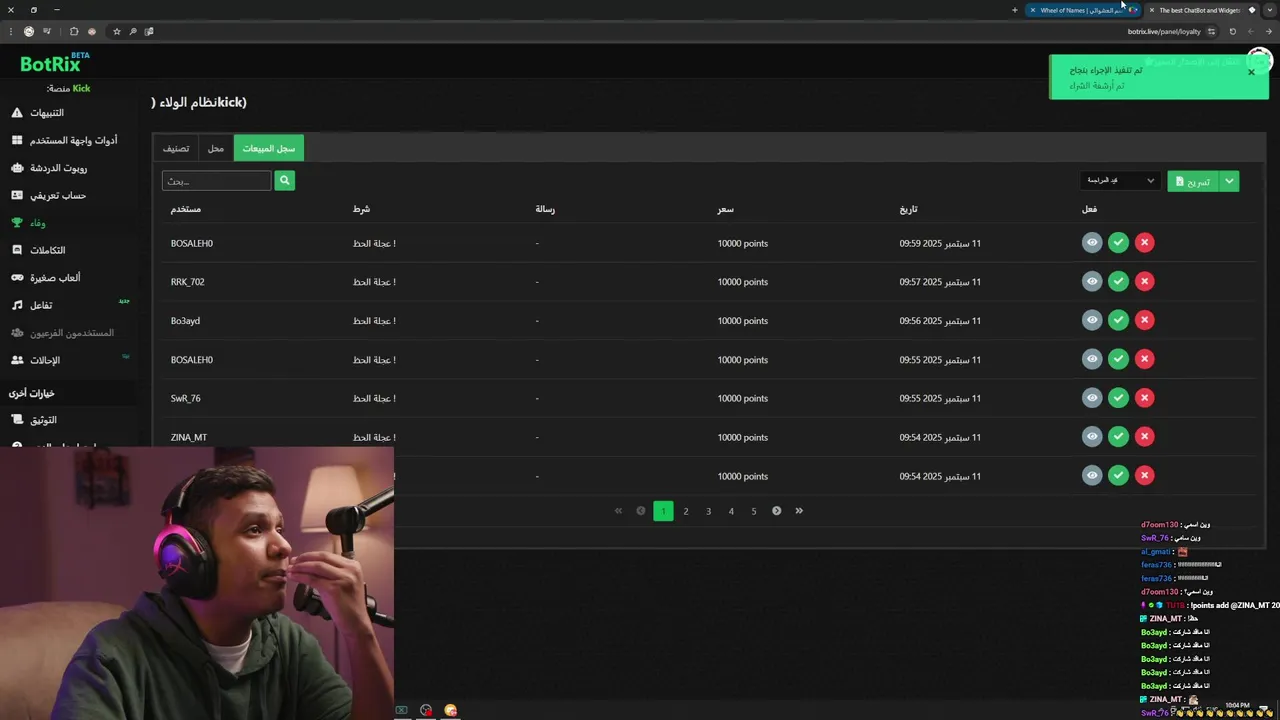Go to page 2 of results

[686, 511]
